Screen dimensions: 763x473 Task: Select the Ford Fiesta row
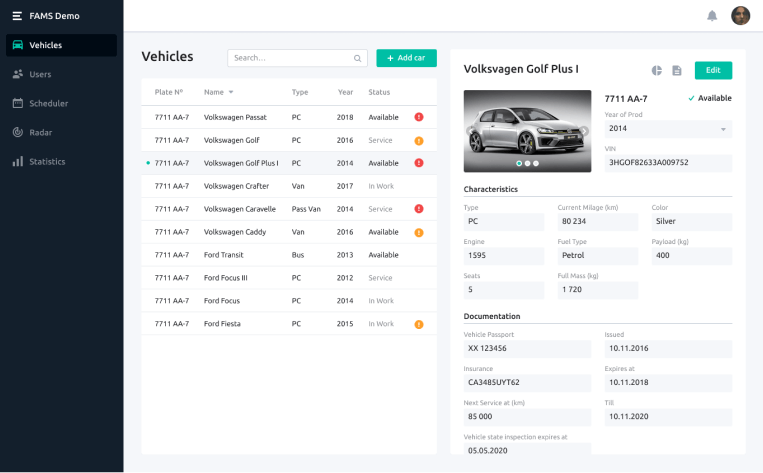289,324
